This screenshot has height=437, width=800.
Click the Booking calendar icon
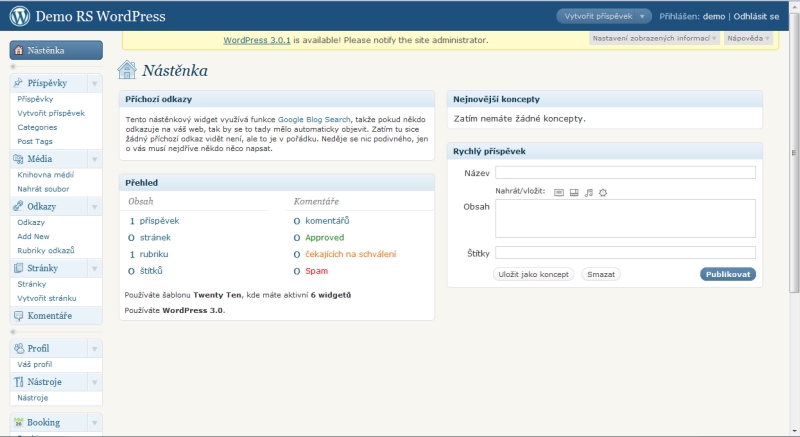coord(18,422)
